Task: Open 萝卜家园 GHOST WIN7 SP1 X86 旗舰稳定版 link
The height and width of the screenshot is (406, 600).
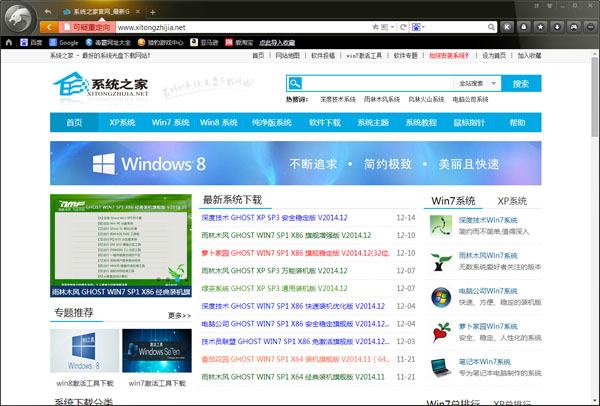Action: [x=295, y=253]
